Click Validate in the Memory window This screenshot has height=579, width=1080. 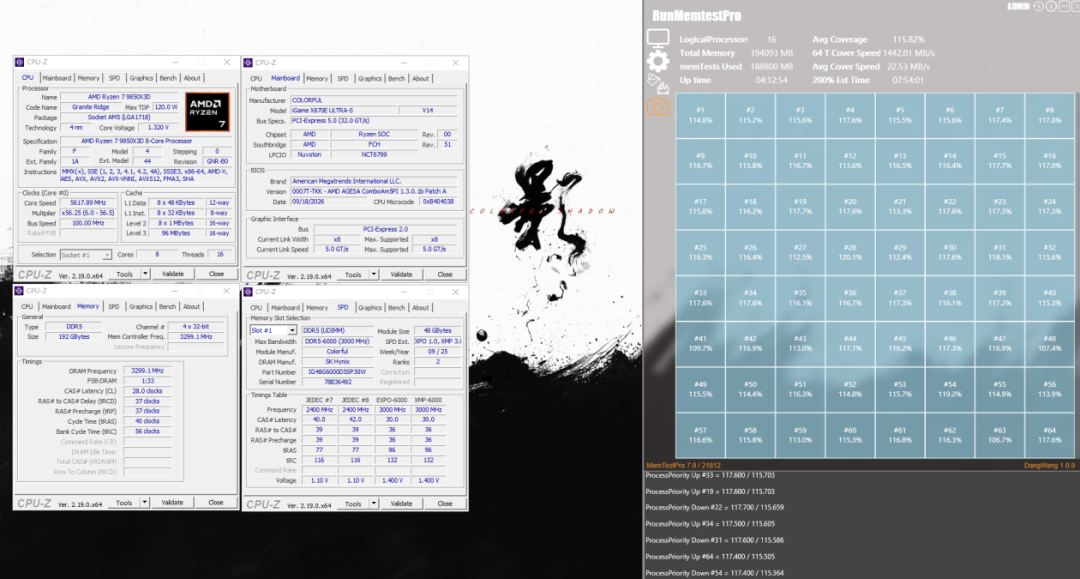point(173,503)
